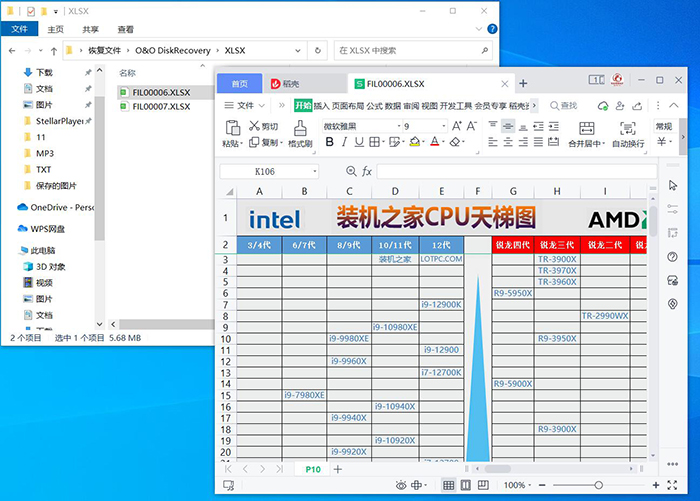Switch to the P10 sheet tab
700x501 pixels.
tap(313, 469)
